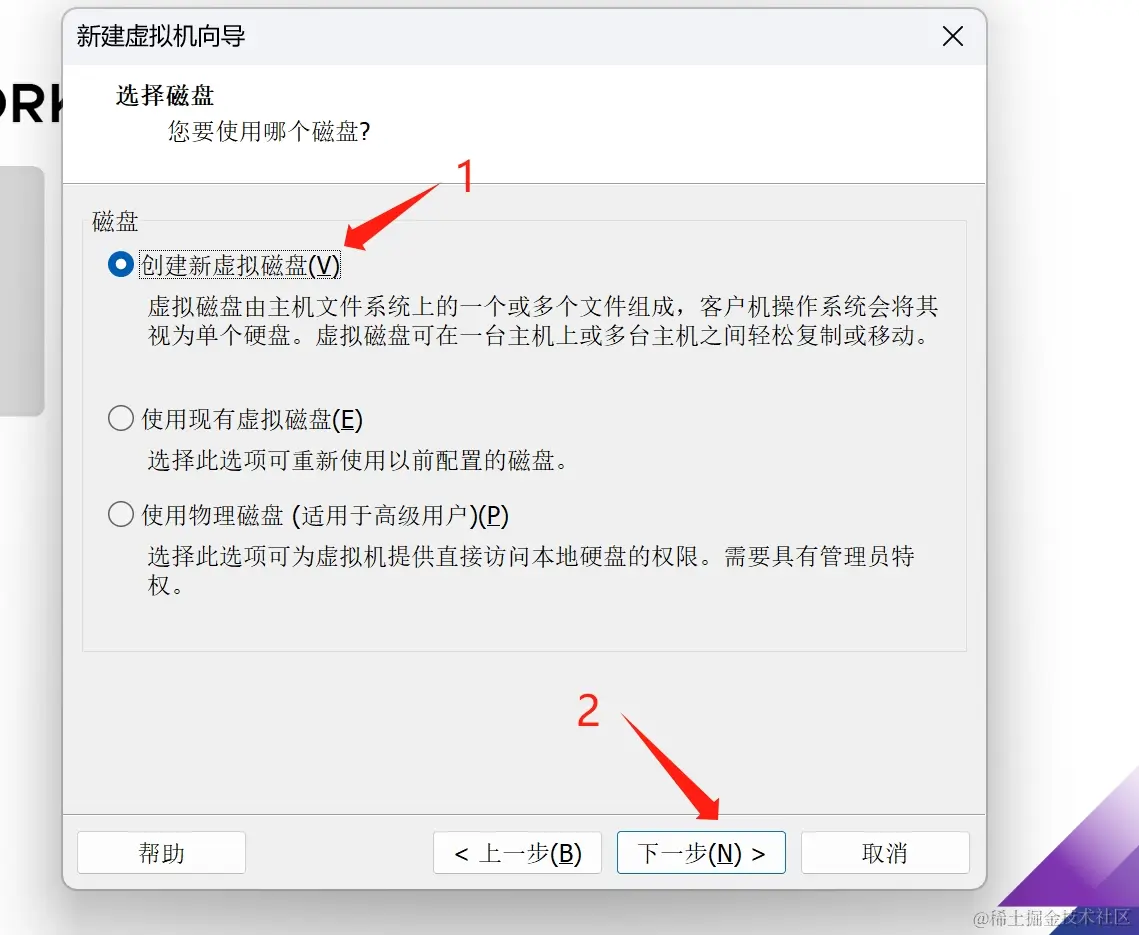Viewport: 1139px width, 935px height.
Task: Close the 新建虚拟机向导 dialog with X
Action: click(x=952, y=36)
